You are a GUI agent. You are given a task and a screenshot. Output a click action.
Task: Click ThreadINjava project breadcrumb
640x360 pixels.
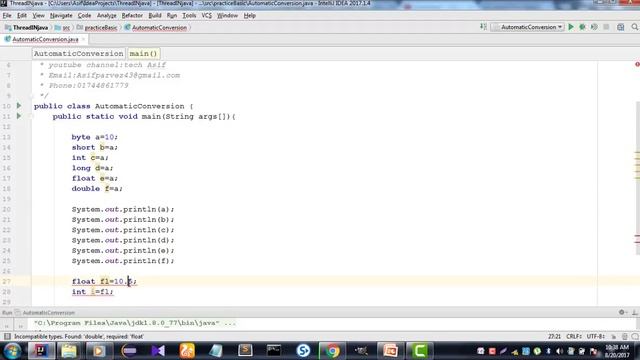click(27, 27)
